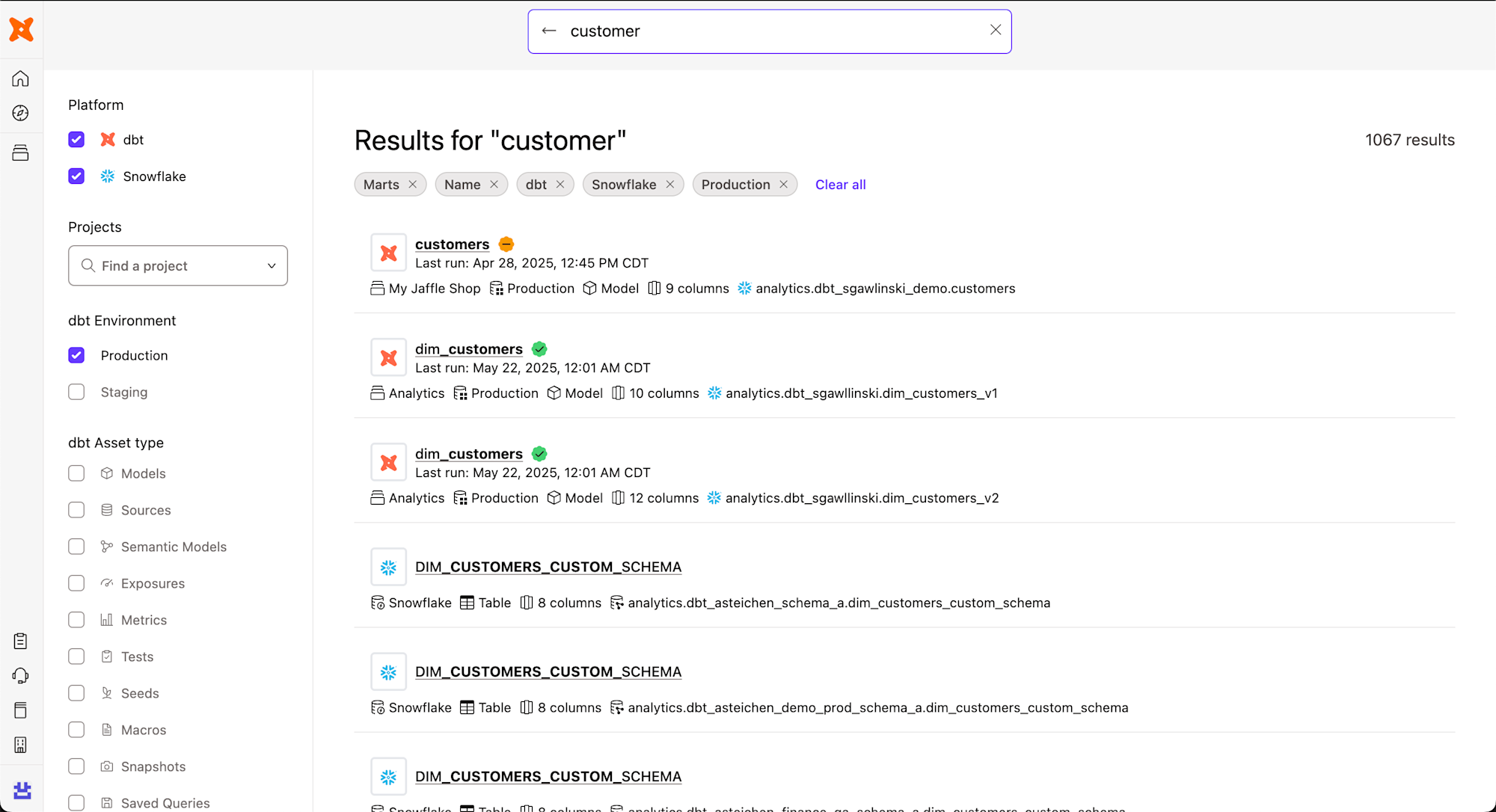Open the support headset icon
1496x812 pixels.
[21, 676]
